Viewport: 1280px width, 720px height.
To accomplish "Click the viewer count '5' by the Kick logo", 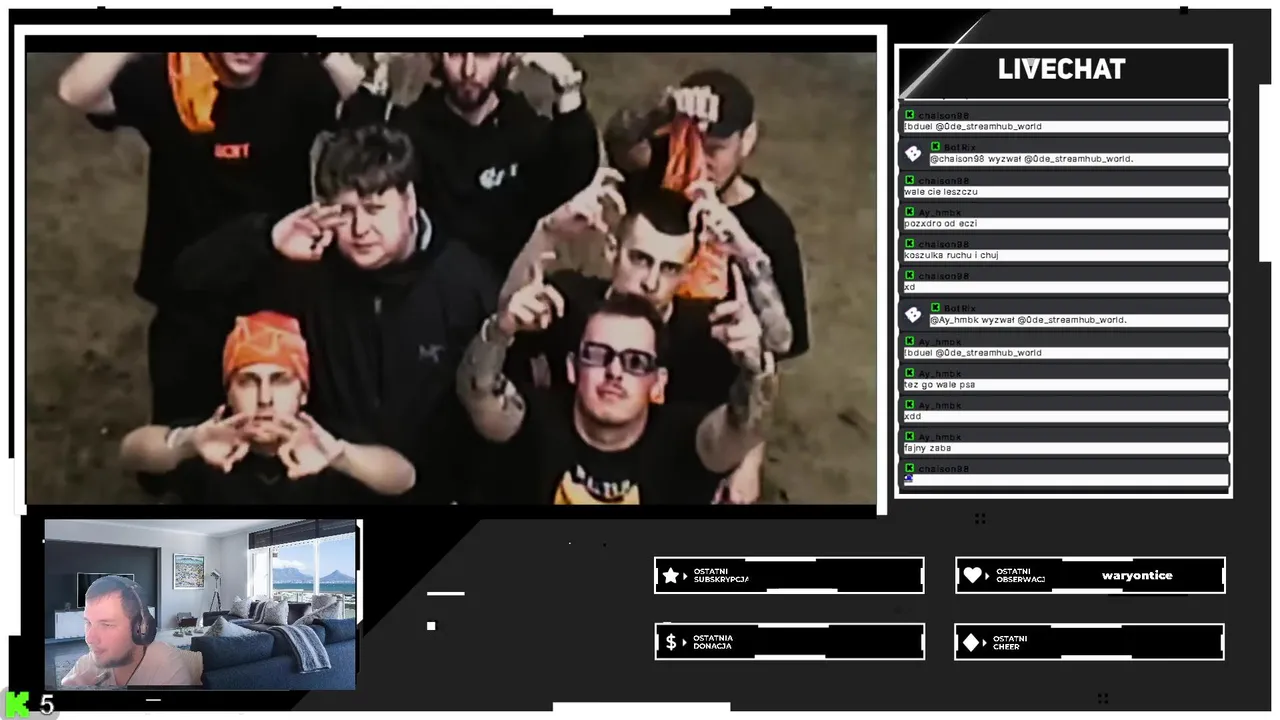I will [47, 705].
